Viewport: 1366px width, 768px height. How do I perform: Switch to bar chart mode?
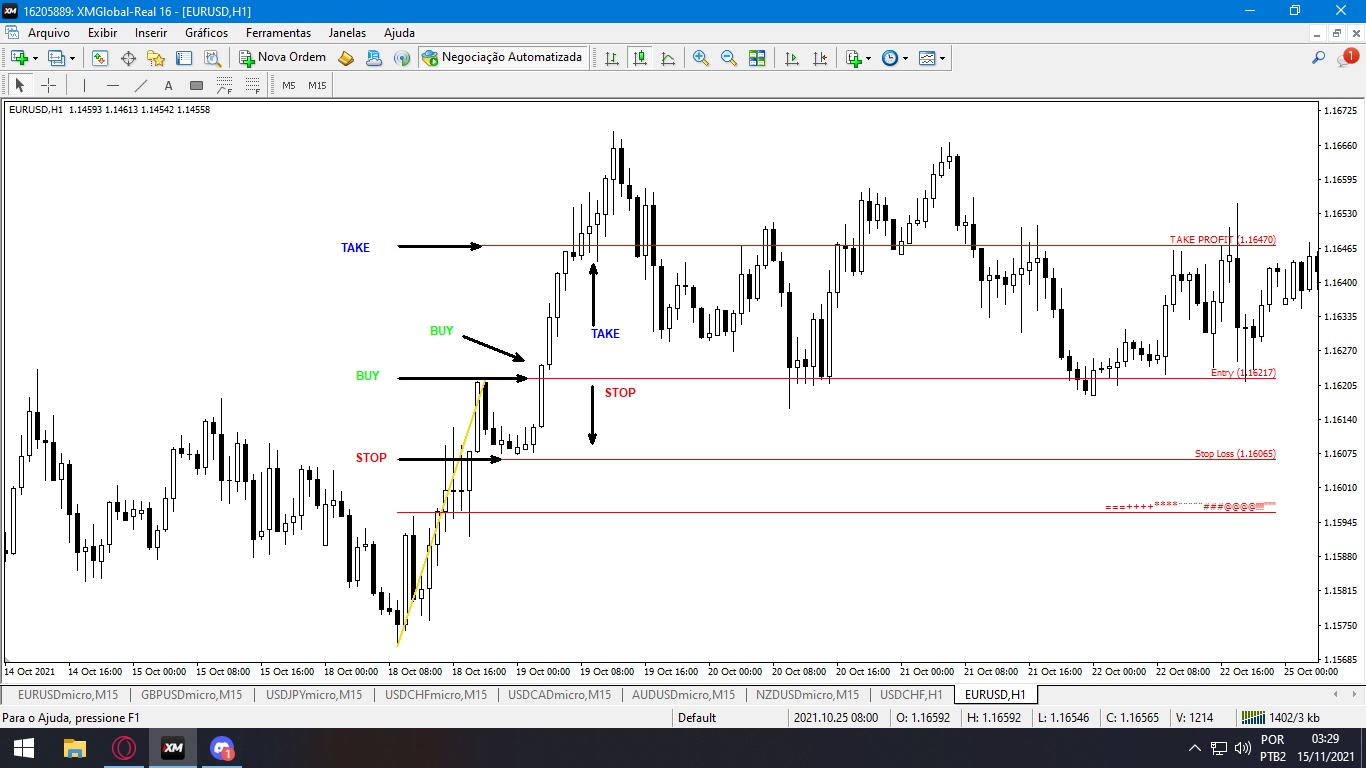[612, 58]
